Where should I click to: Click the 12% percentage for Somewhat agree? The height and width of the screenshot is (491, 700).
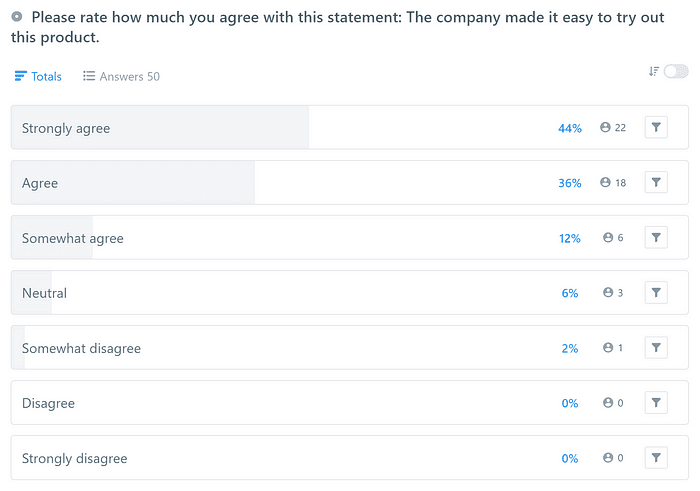click(570, 238)
